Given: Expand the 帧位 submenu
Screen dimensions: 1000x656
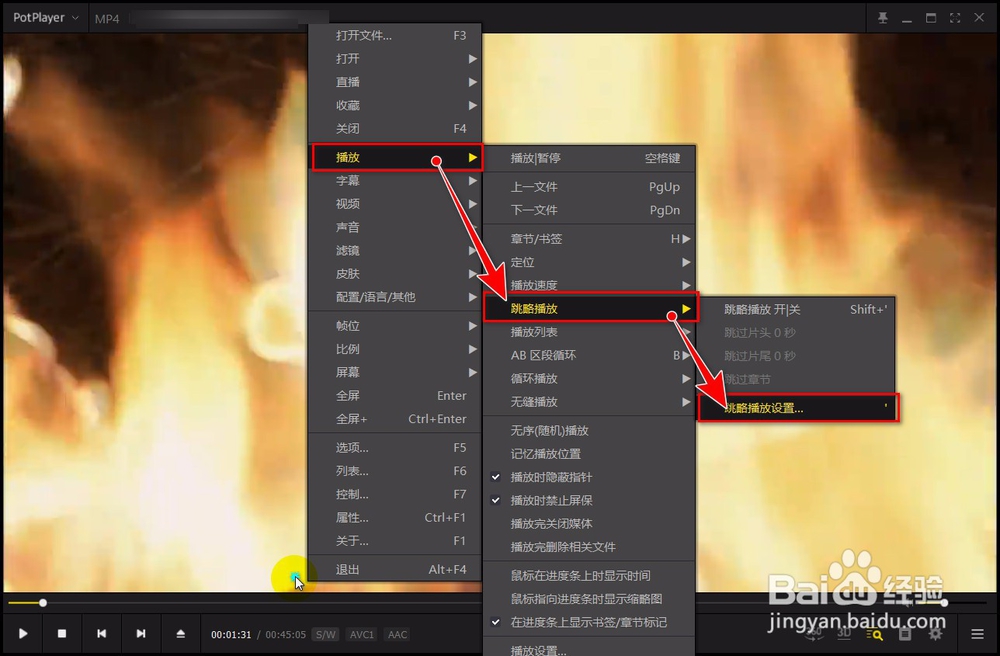Looking at the screenshot, I should pos(395,326).
